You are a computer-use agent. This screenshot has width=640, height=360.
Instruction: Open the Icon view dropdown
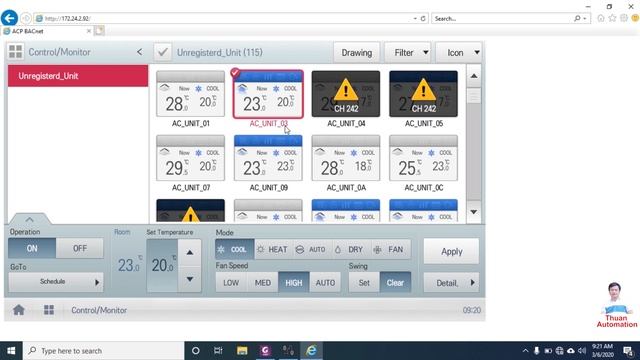pyautogui.click(x=459, y=53)
